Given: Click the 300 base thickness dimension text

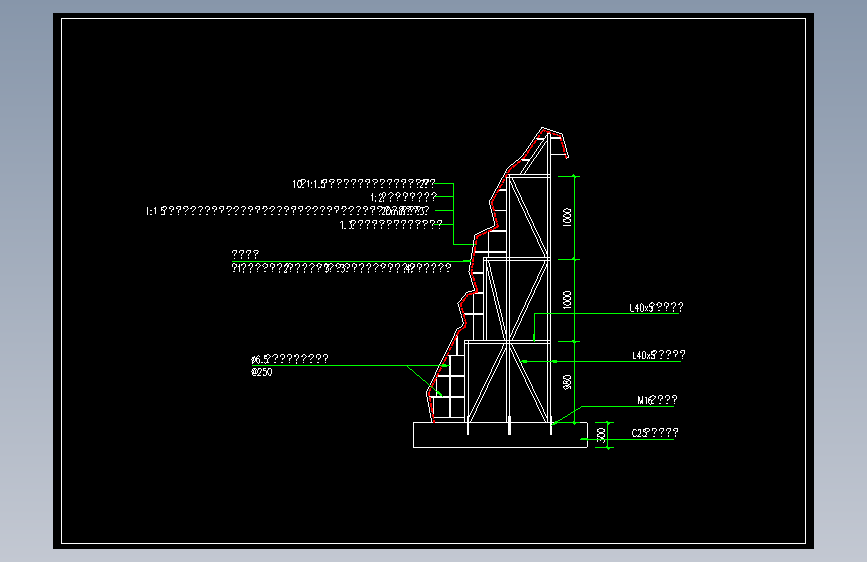Looking at the screenshot, I should (x=602, y=435).
